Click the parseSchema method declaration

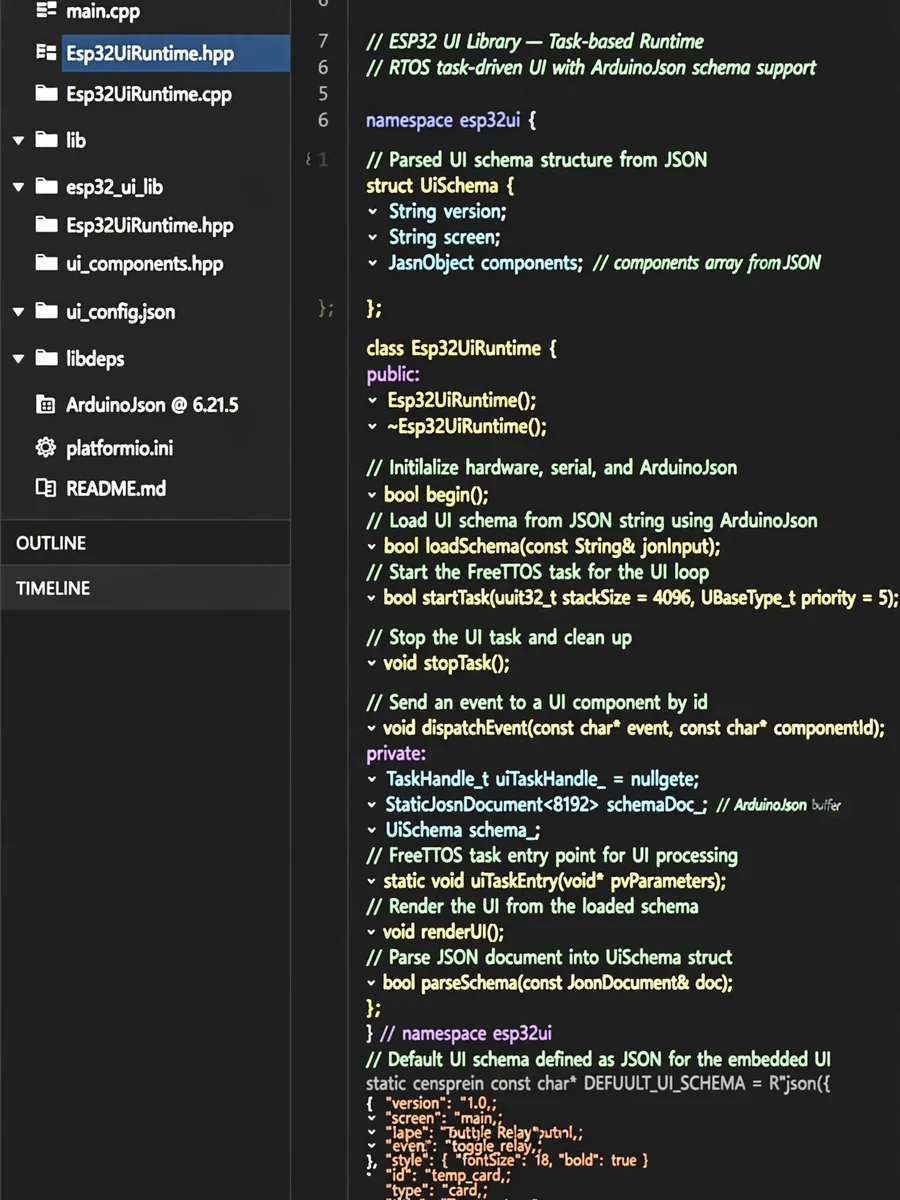[x=558, y=982]
